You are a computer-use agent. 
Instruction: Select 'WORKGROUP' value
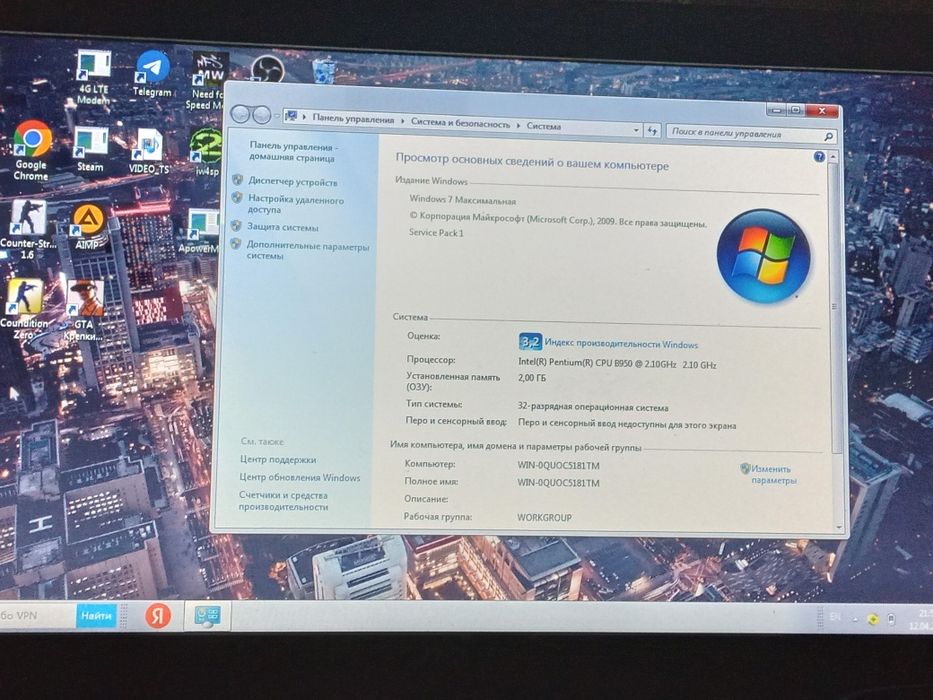544,518
